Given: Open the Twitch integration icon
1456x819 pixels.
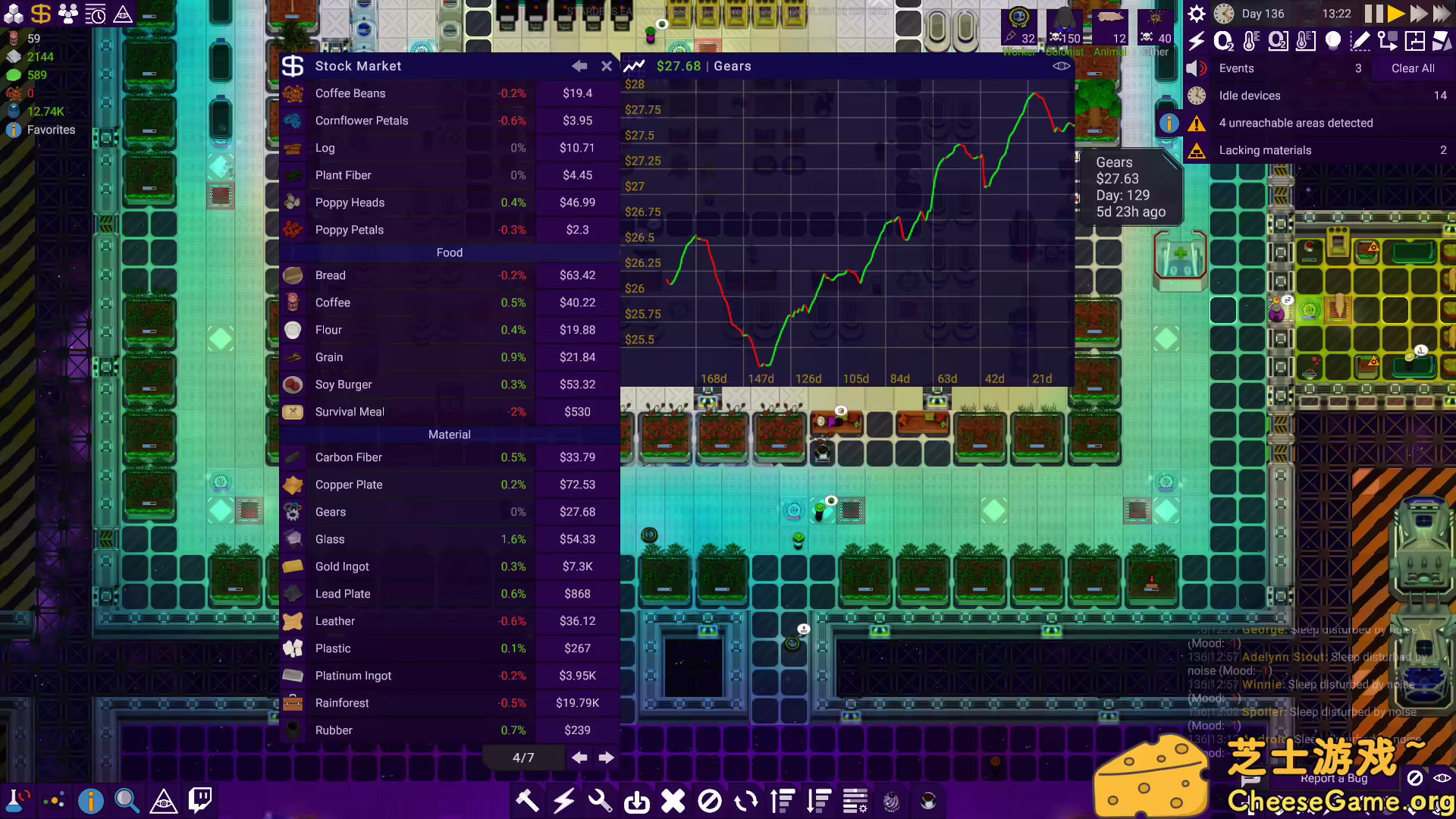Looking at the screenshot, I should tap(200, 800).
